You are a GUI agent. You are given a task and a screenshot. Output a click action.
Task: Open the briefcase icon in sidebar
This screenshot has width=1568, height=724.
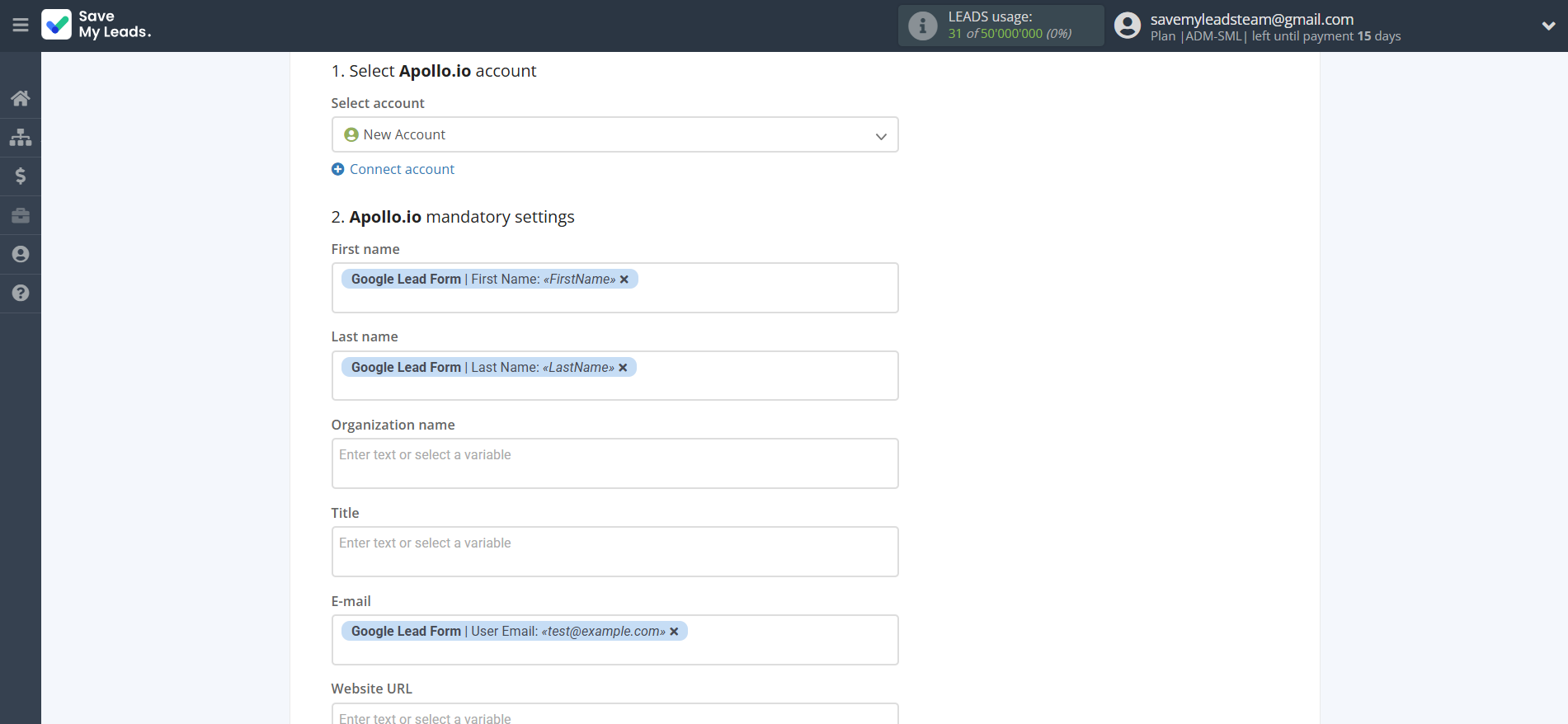coord(21,215)
